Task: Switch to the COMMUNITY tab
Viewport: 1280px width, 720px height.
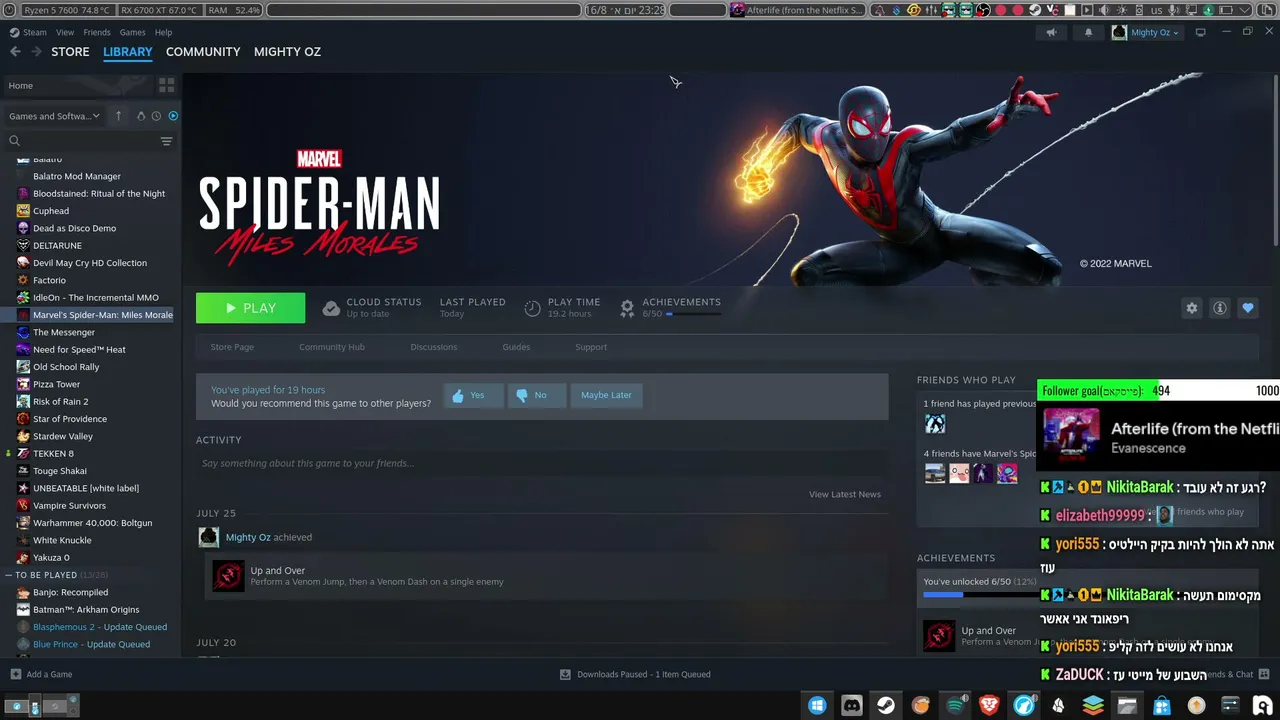Action: [203, 52]
